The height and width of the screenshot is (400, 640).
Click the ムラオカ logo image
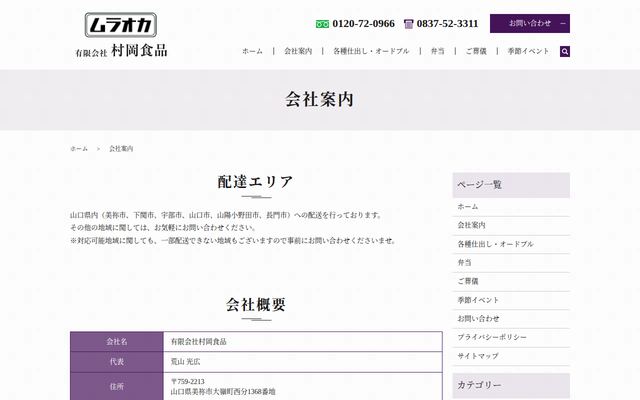pyautogui.click(x=120, y=25)
